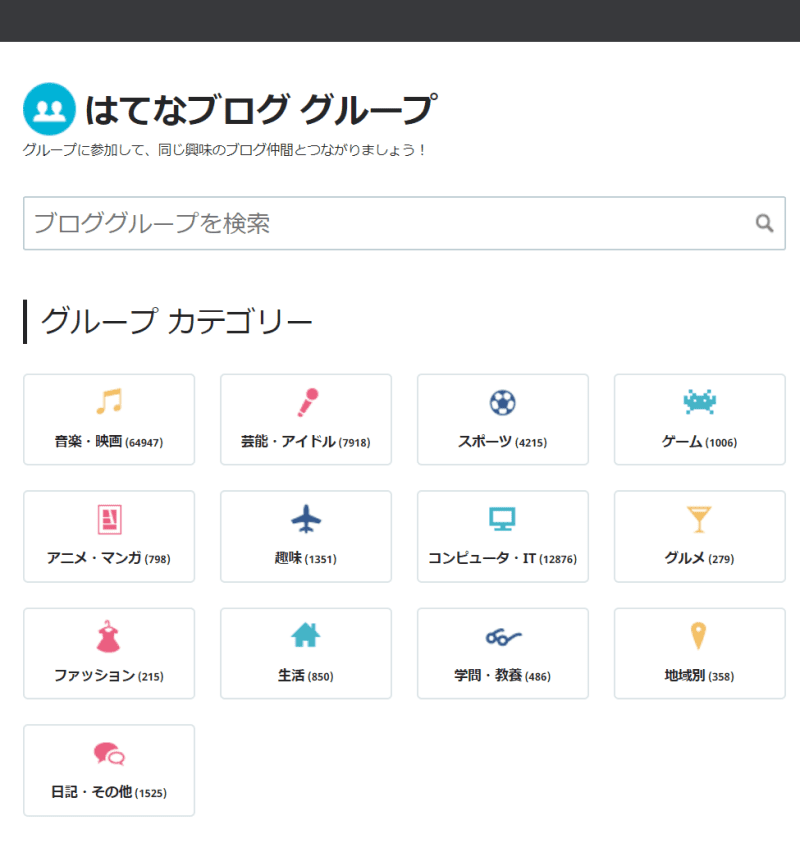Focus the ブロググループを検索 search field

coord(404,223)
